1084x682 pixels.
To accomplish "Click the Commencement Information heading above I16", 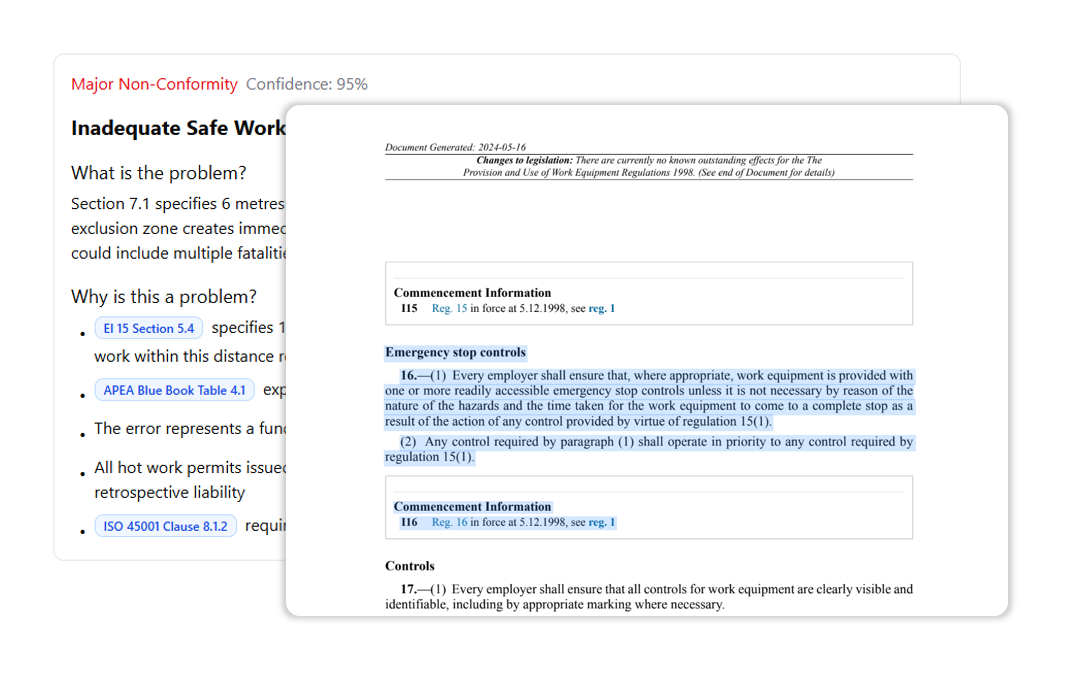I will point(472,507).
